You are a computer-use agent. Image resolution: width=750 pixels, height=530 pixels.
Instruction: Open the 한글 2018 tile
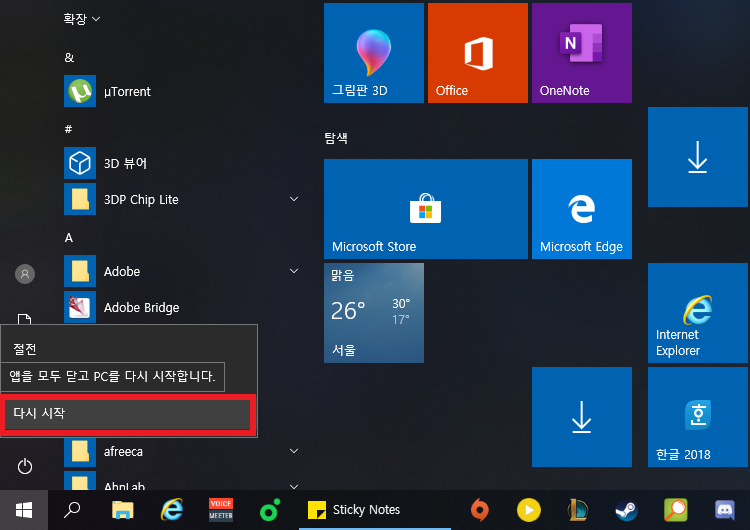[698, 417]
